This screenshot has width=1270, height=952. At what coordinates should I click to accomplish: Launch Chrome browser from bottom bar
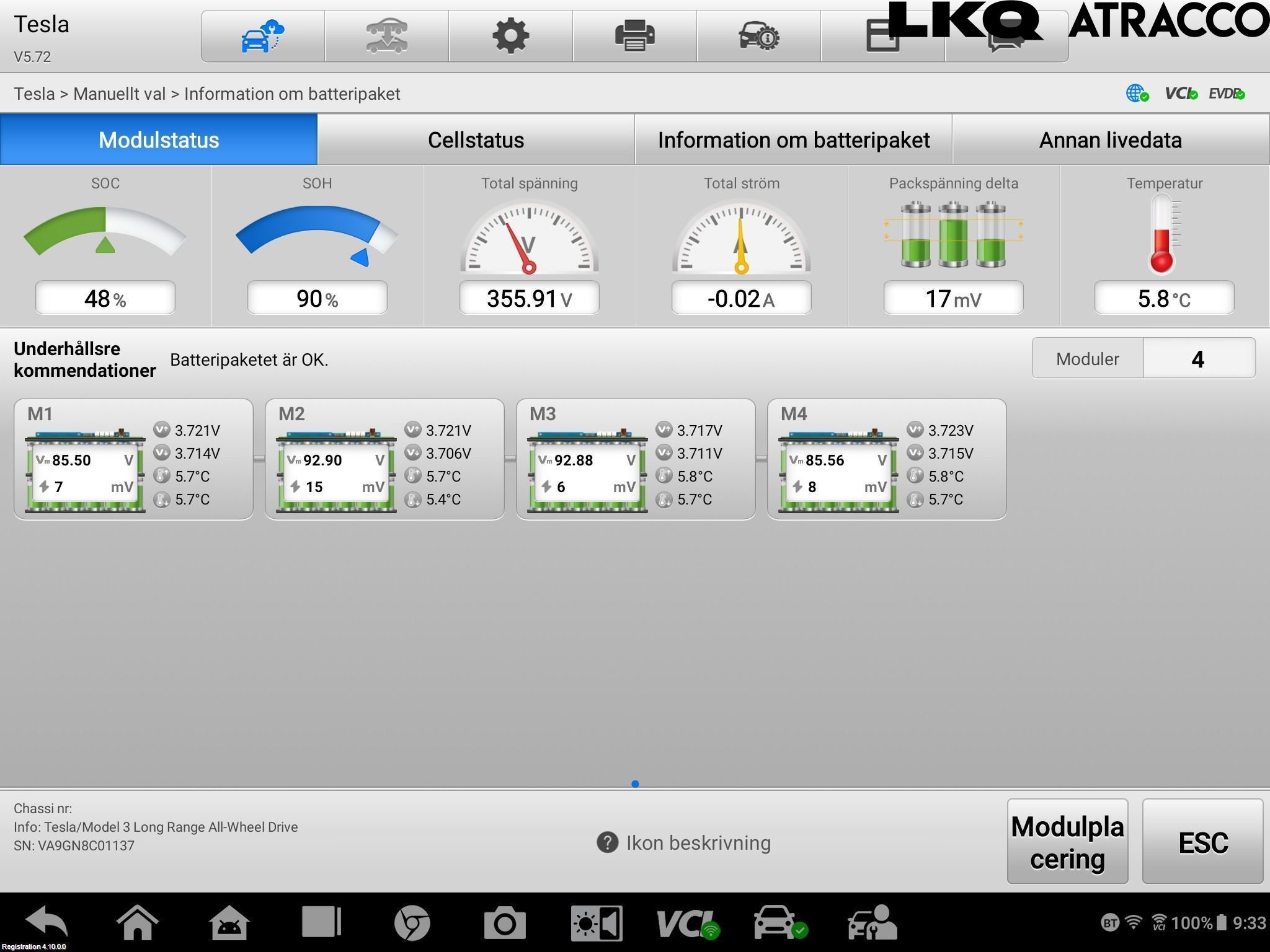pyautogui.click(x=412, y=922)
